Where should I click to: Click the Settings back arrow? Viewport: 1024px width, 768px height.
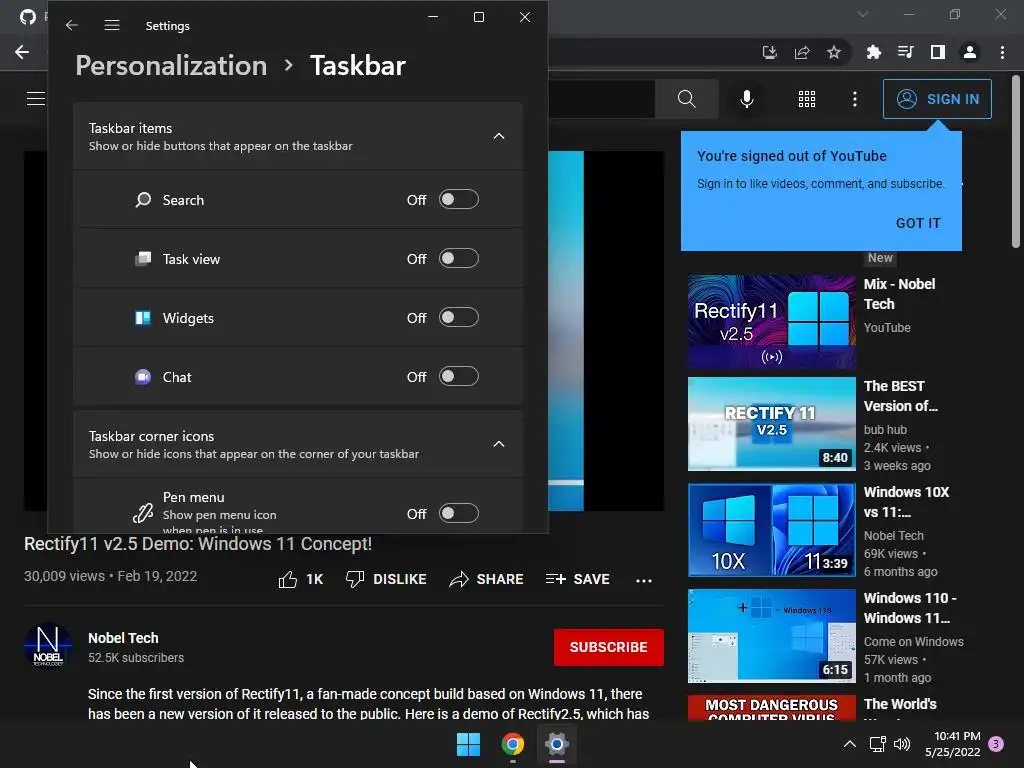pos(72,25)
